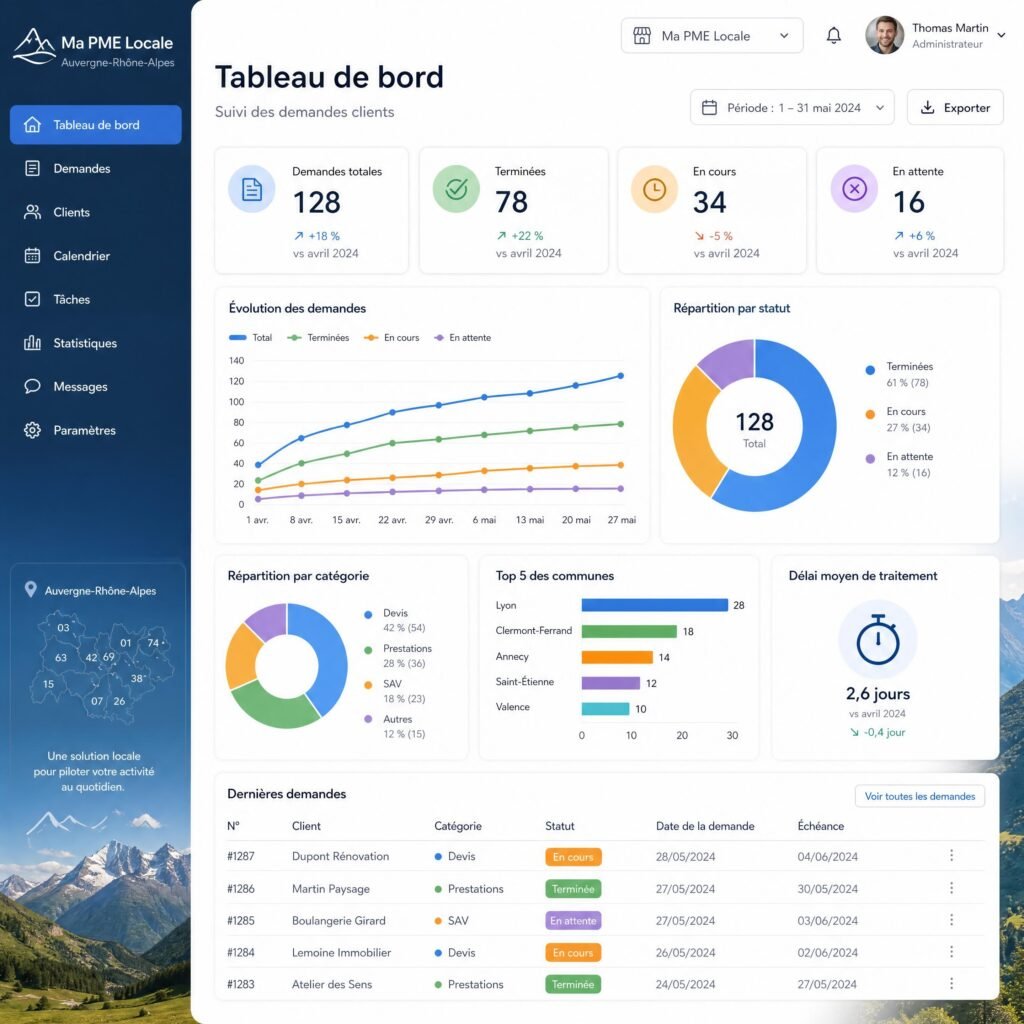Image resolution: width=1024 pixels, height=1024 pixels.
Task: Click the Tâches checkmark icon
Action: point(32,299)
